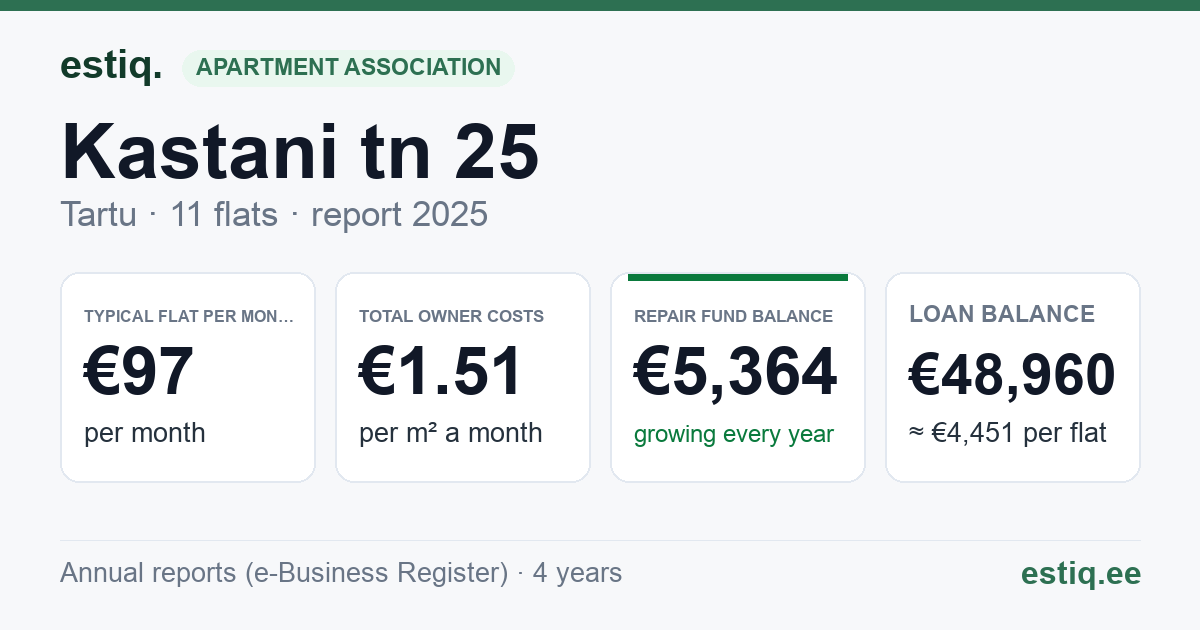Screen dimensions: 1200x630
Task: Click the TOTAL OWNER COSTS label
Action: 451,316
